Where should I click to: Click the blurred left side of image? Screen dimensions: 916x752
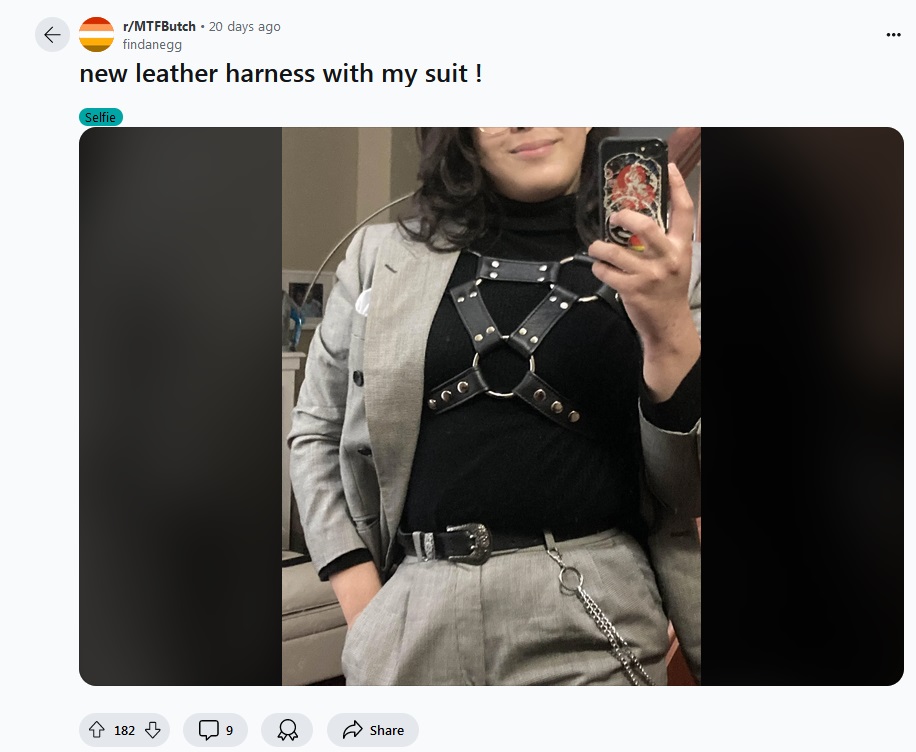tap(181, 406)
